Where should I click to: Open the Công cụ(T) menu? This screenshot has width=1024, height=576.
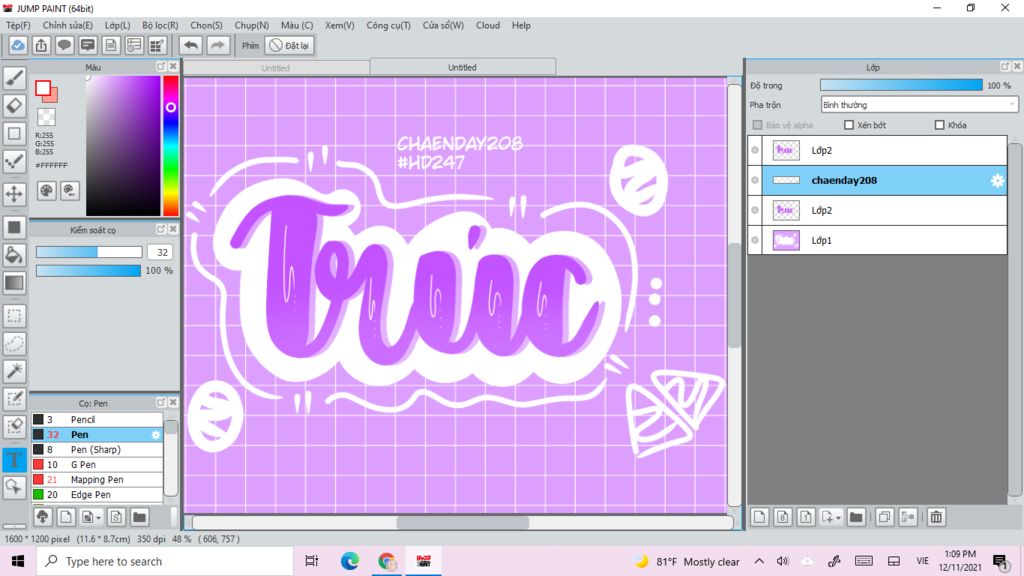[389, 25]
